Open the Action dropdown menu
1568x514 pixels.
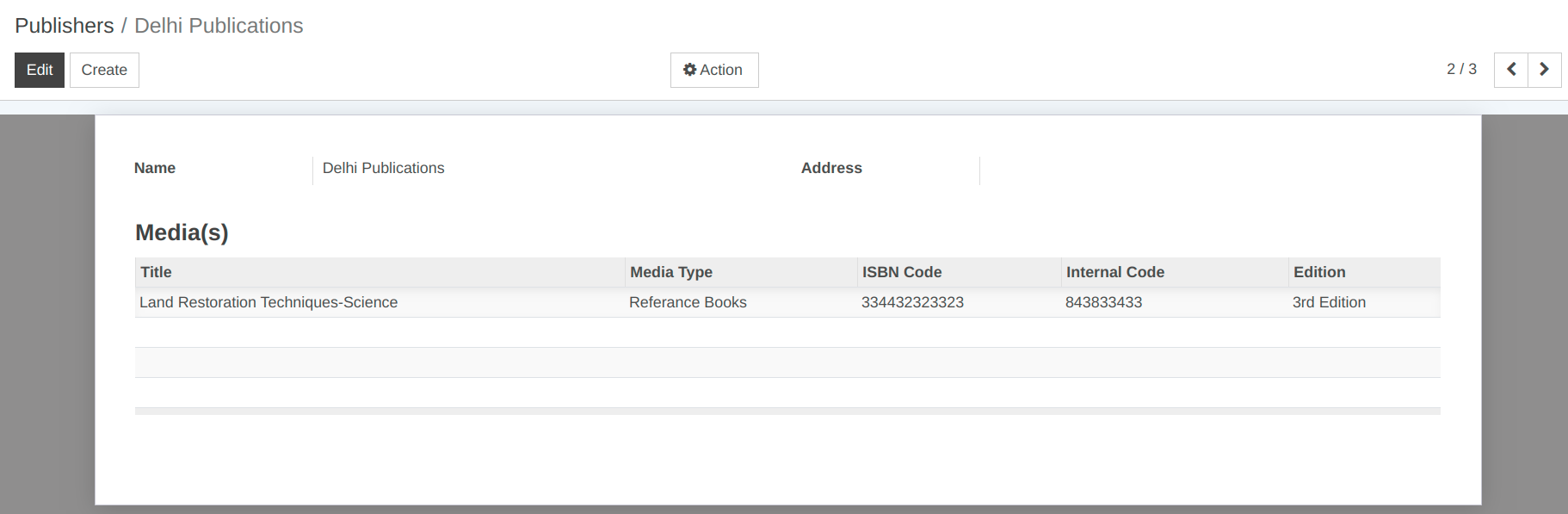[x=713, y=70]
